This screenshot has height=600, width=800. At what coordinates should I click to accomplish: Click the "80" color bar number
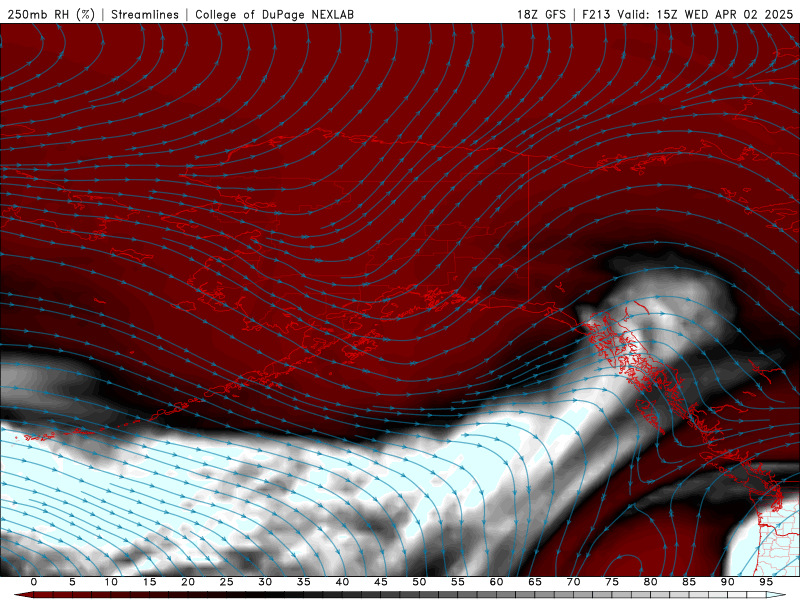[x=650, y=582]
